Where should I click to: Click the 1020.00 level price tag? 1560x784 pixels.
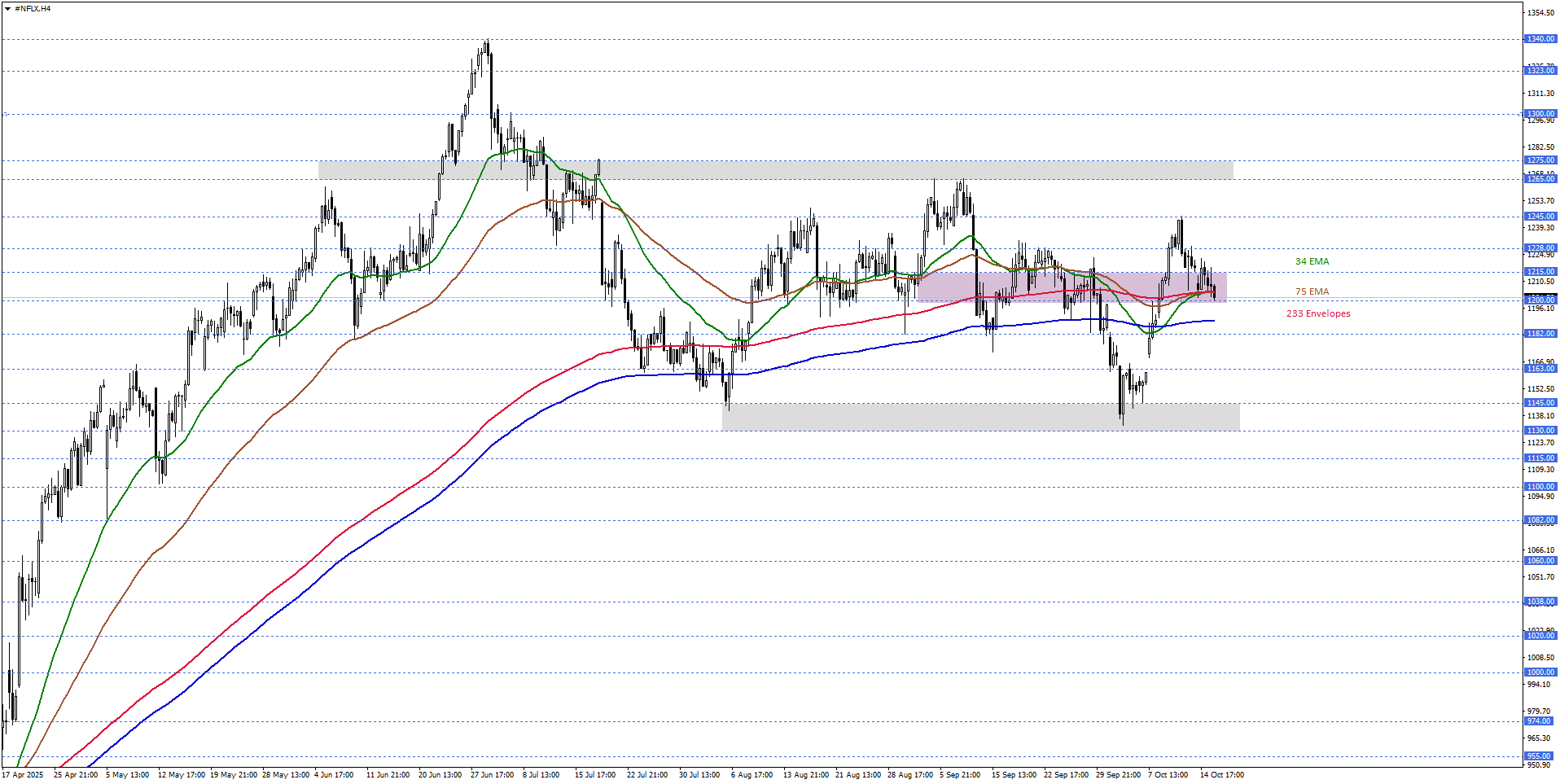click(1540, 636)
